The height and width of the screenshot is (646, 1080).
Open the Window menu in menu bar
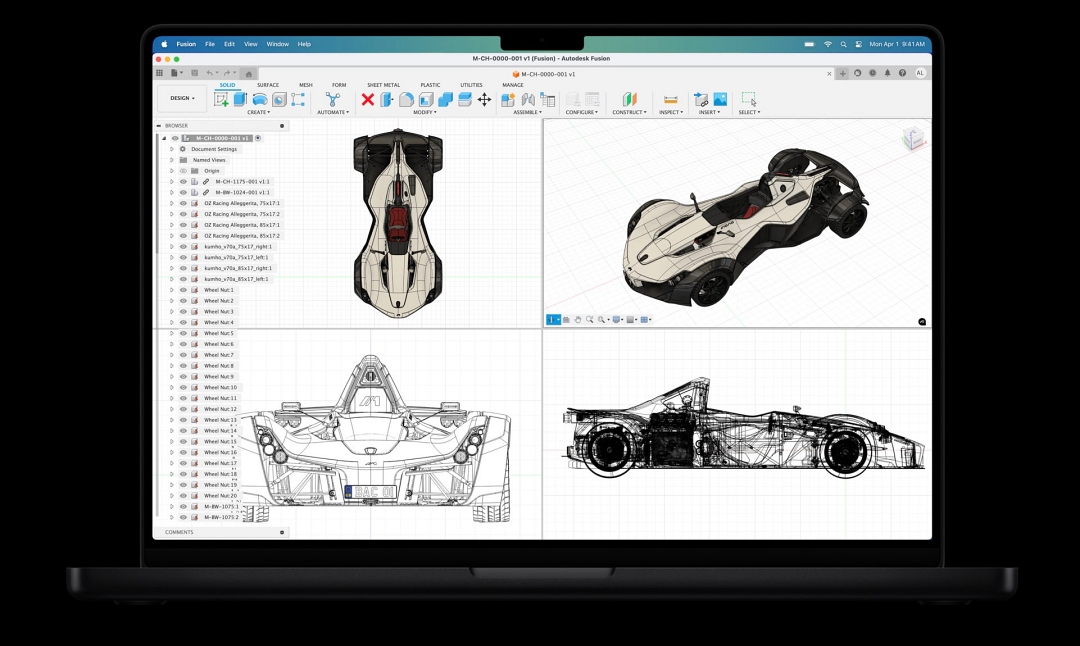[278, 44]
